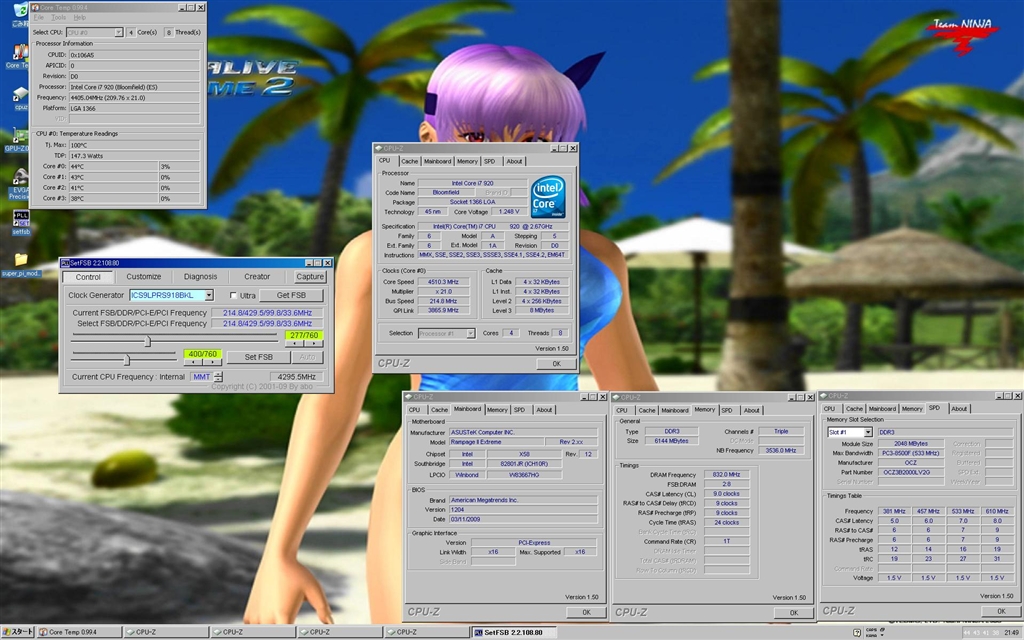Enable the Ultra checkbox in SetFSB
The height and width of the screenshot is (640, 1024).
pyautogui.click(x=233, y=295)
